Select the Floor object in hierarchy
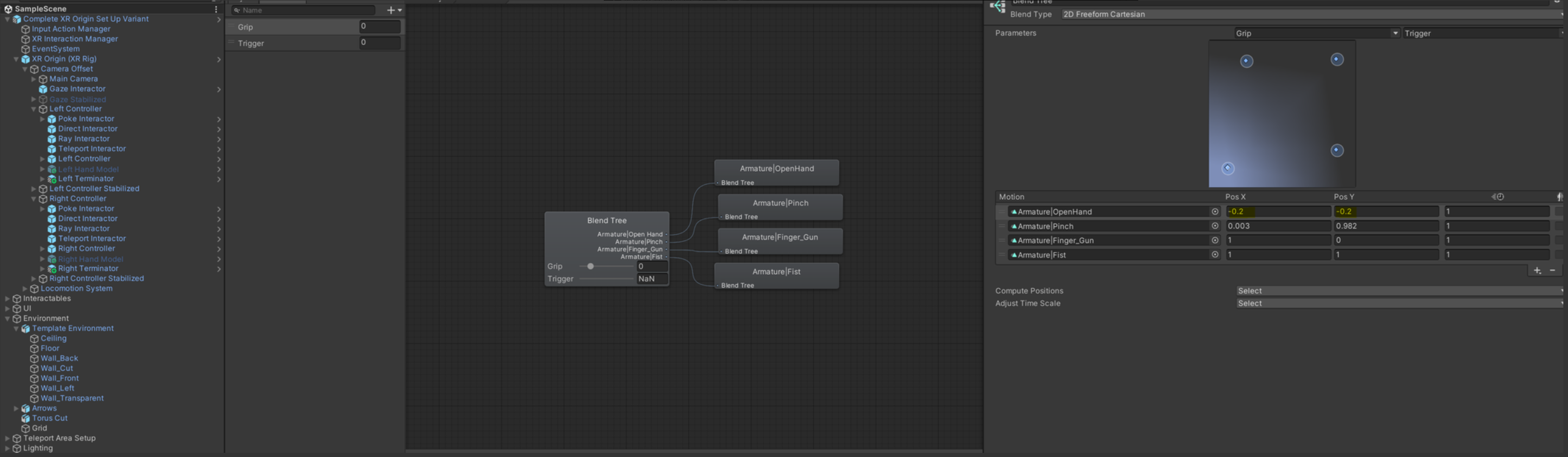 click(50, 349)
